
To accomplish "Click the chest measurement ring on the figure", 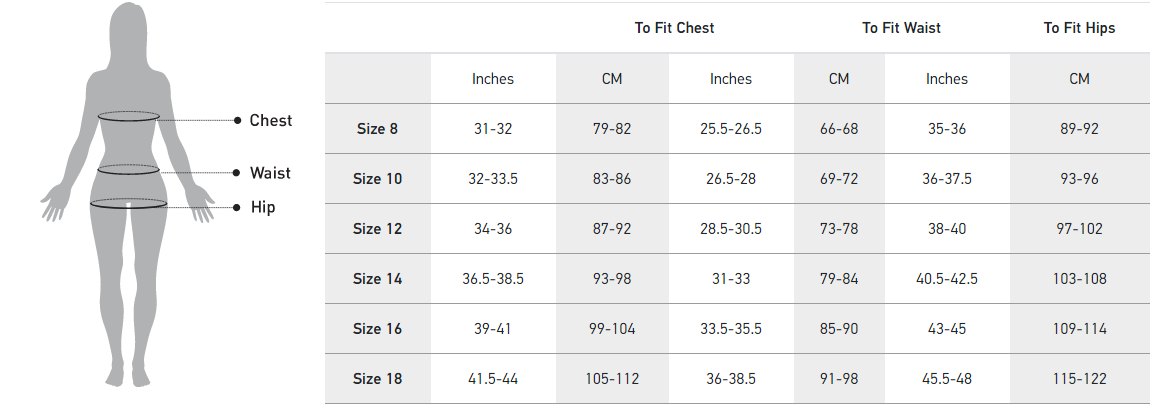I will point(128,116).
